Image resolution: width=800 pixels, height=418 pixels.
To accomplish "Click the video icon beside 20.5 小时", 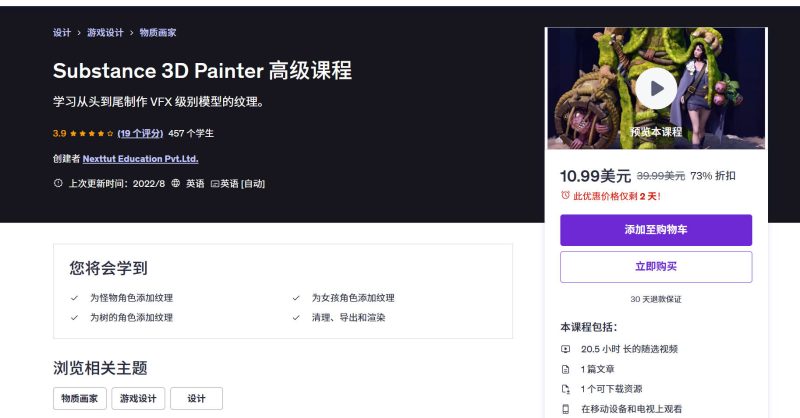I will pos(565,349).
